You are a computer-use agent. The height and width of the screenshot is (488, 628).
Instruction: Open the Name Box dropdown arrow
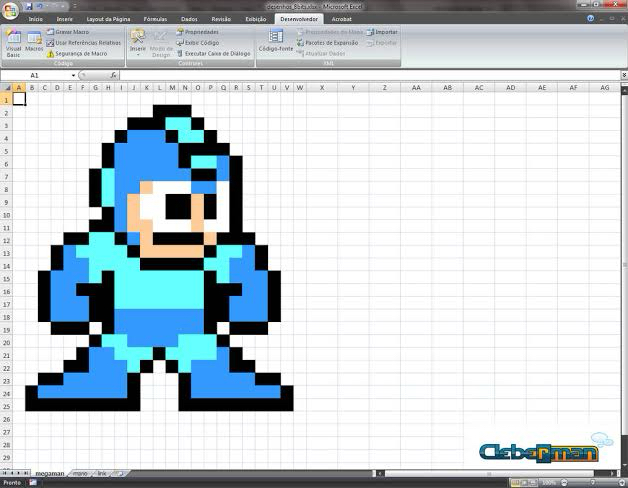[73, 75]
